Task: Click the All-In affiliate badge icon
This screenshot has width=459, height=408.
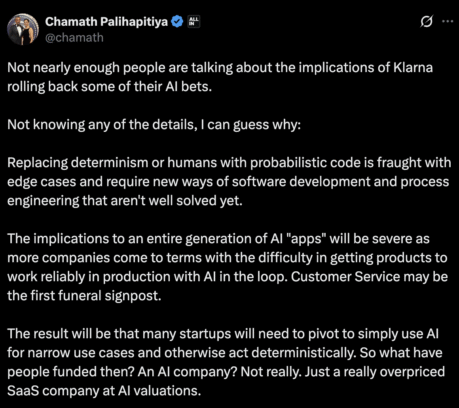Action: click(194, 22)
